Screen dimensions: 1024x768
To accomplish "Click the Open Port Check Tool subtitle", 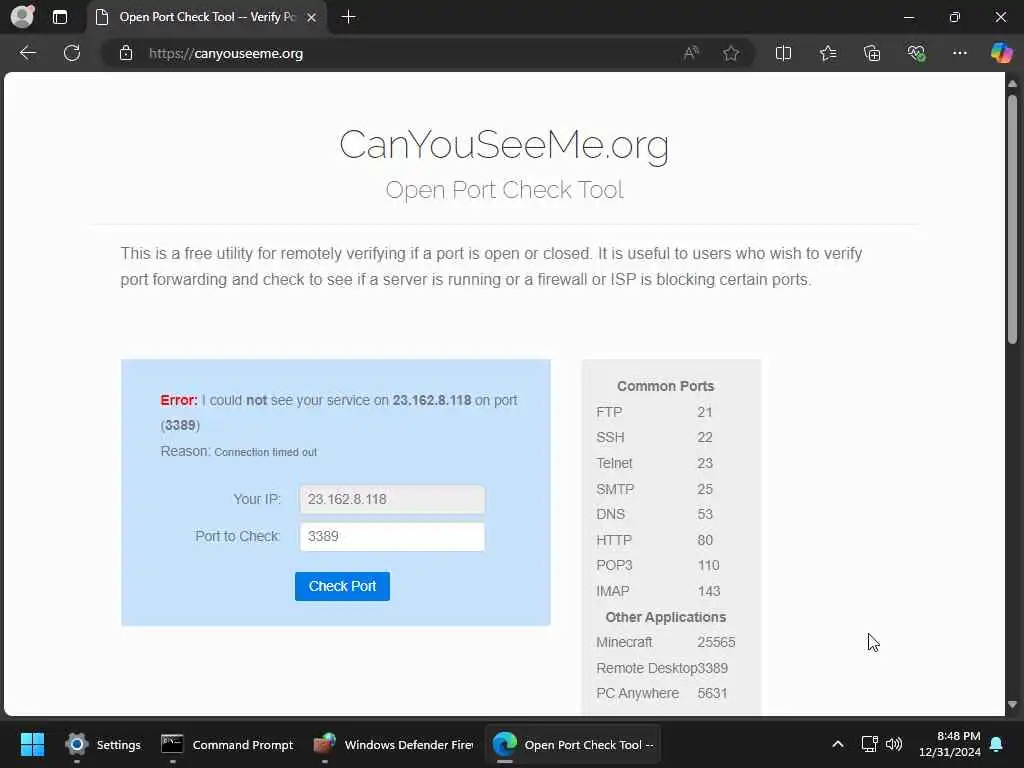I will pyautogui.click(x=504, y=190).
